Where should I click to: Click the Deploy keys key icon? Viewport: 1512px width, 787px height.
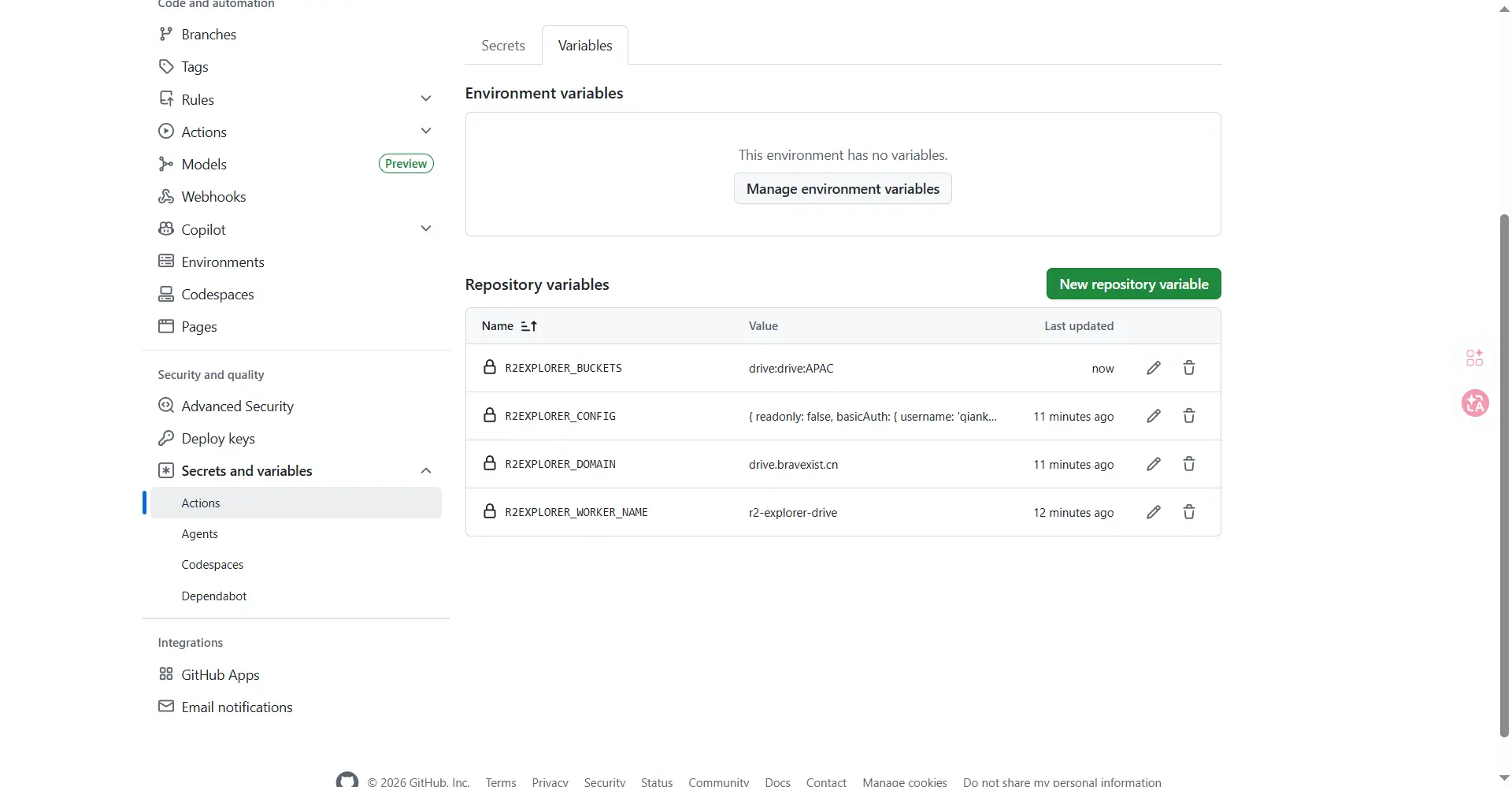(x=165, y=438)
